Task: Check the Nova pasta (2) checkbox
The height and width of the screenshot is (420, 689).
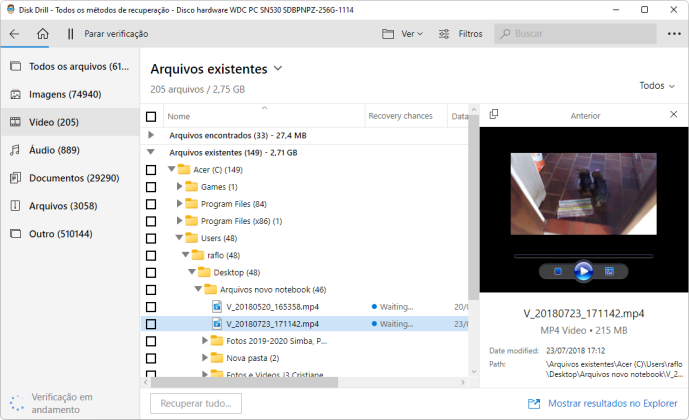Action: tap(151, 358)
